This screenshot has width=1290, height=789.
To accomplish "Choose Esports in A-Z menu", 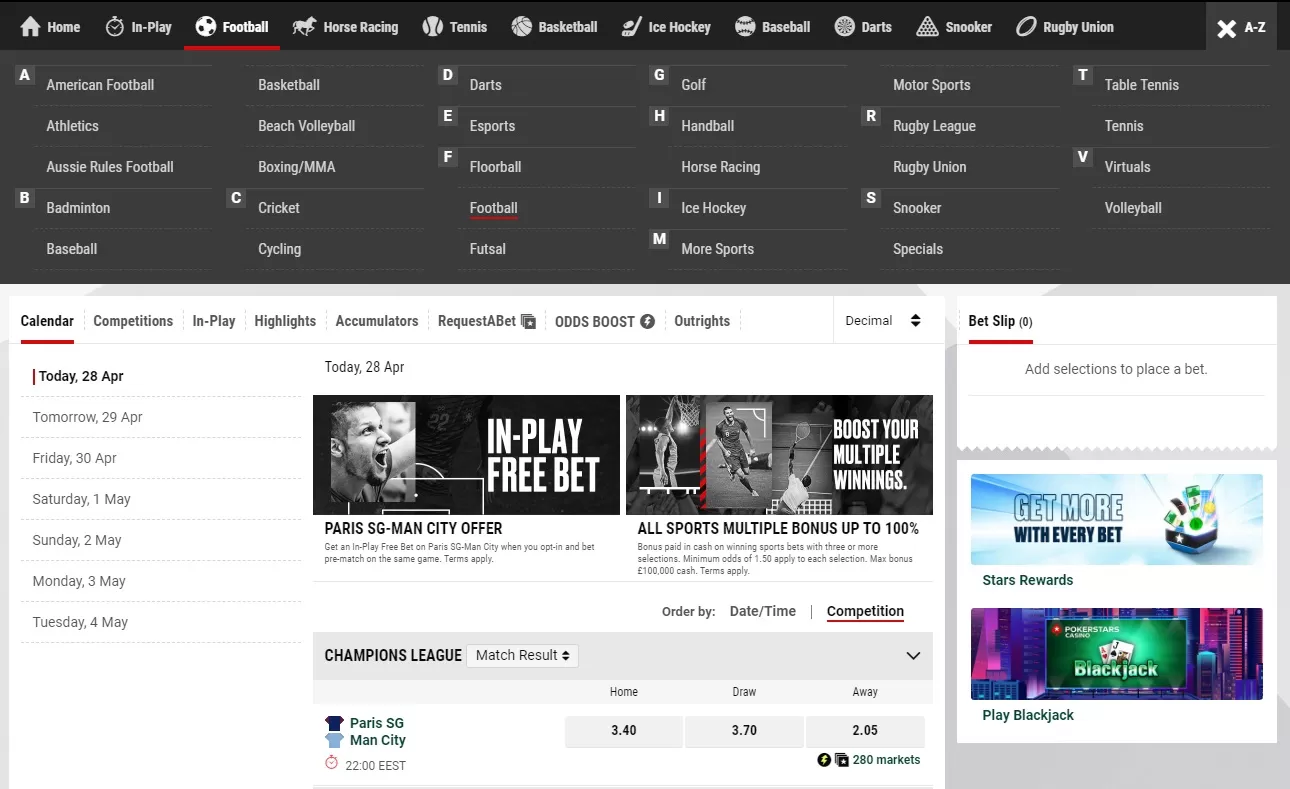I will (492, 126).
